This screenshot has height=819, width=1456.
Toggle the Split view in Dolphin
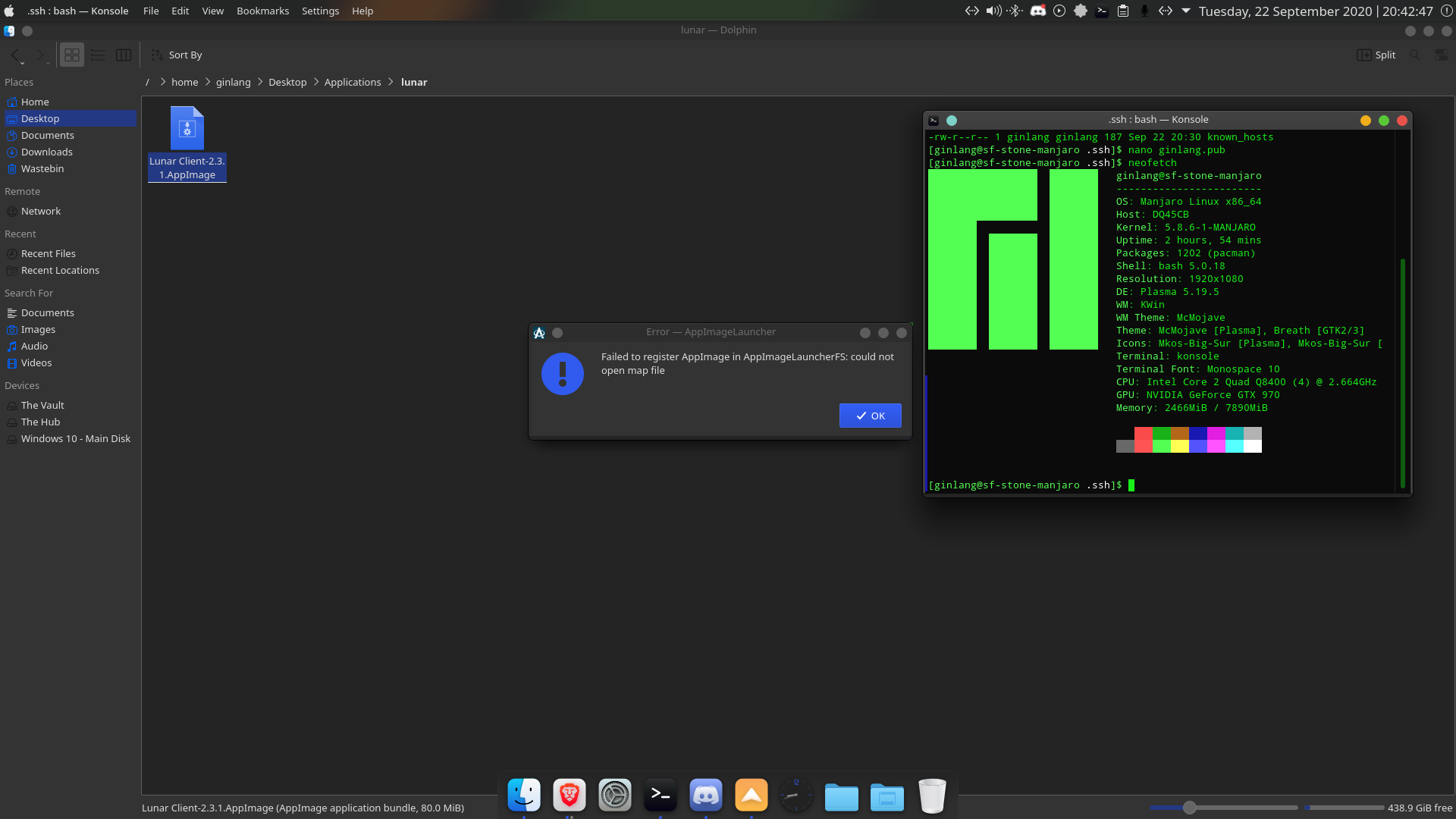(1375, 55)
